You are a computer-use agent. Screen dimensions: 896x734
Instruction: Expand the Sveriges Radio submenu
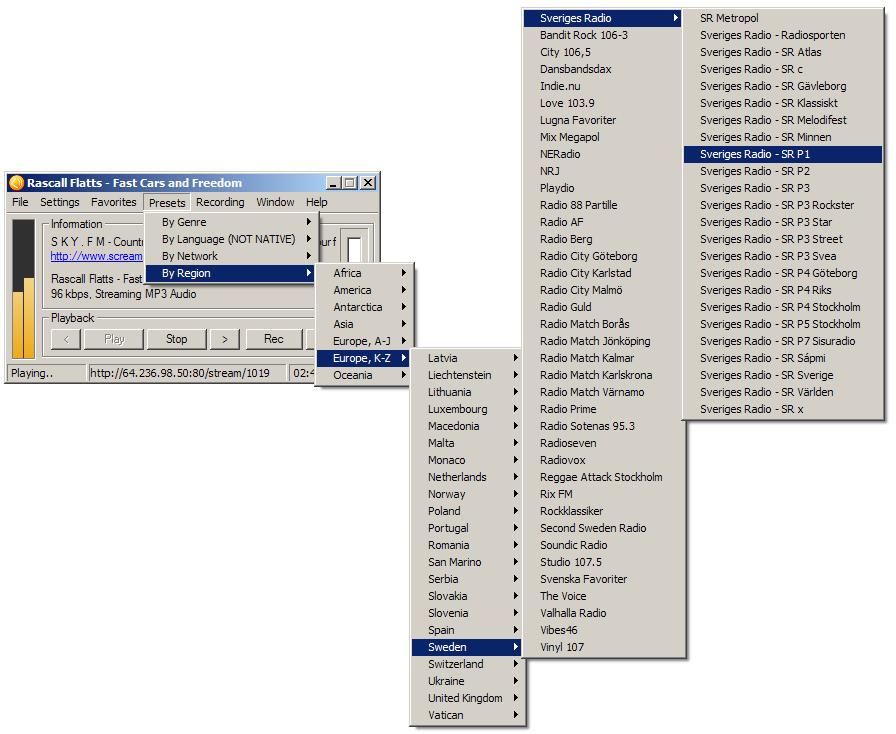coord(603,18)
